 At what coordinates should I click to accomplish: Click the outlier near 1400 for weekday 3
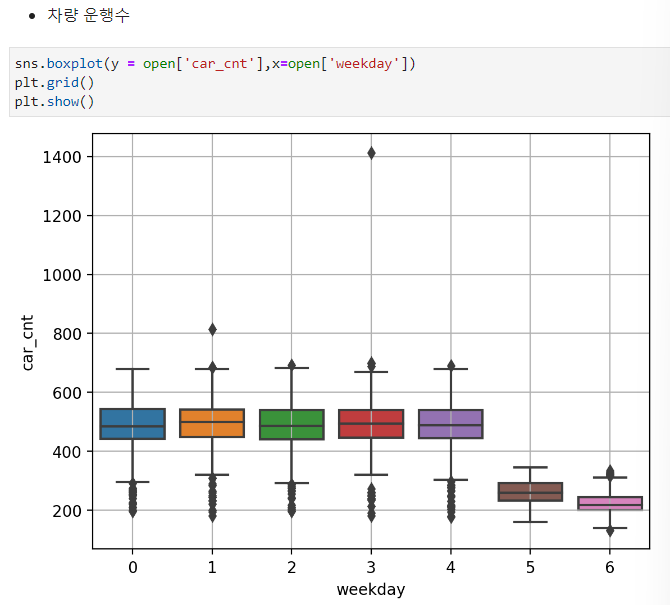tap(371, 153)
